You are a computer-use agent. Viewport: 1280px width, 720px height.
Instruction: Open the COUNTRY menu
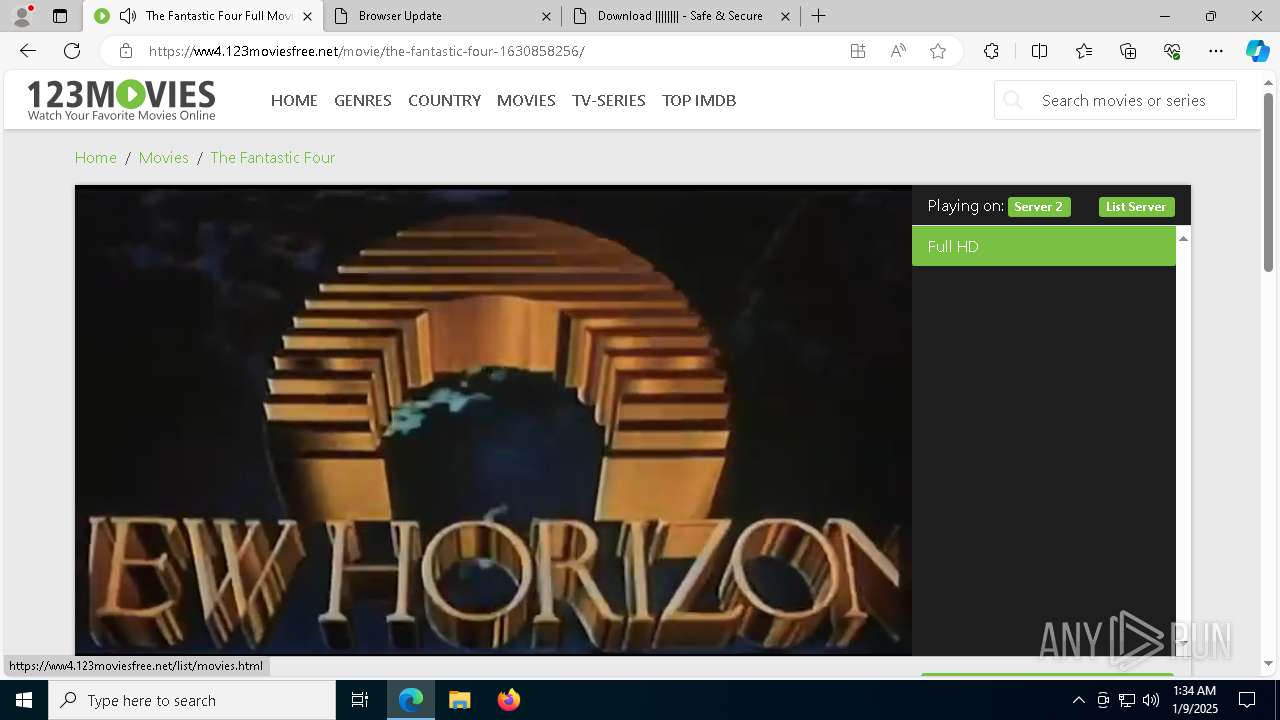(444, 100)
